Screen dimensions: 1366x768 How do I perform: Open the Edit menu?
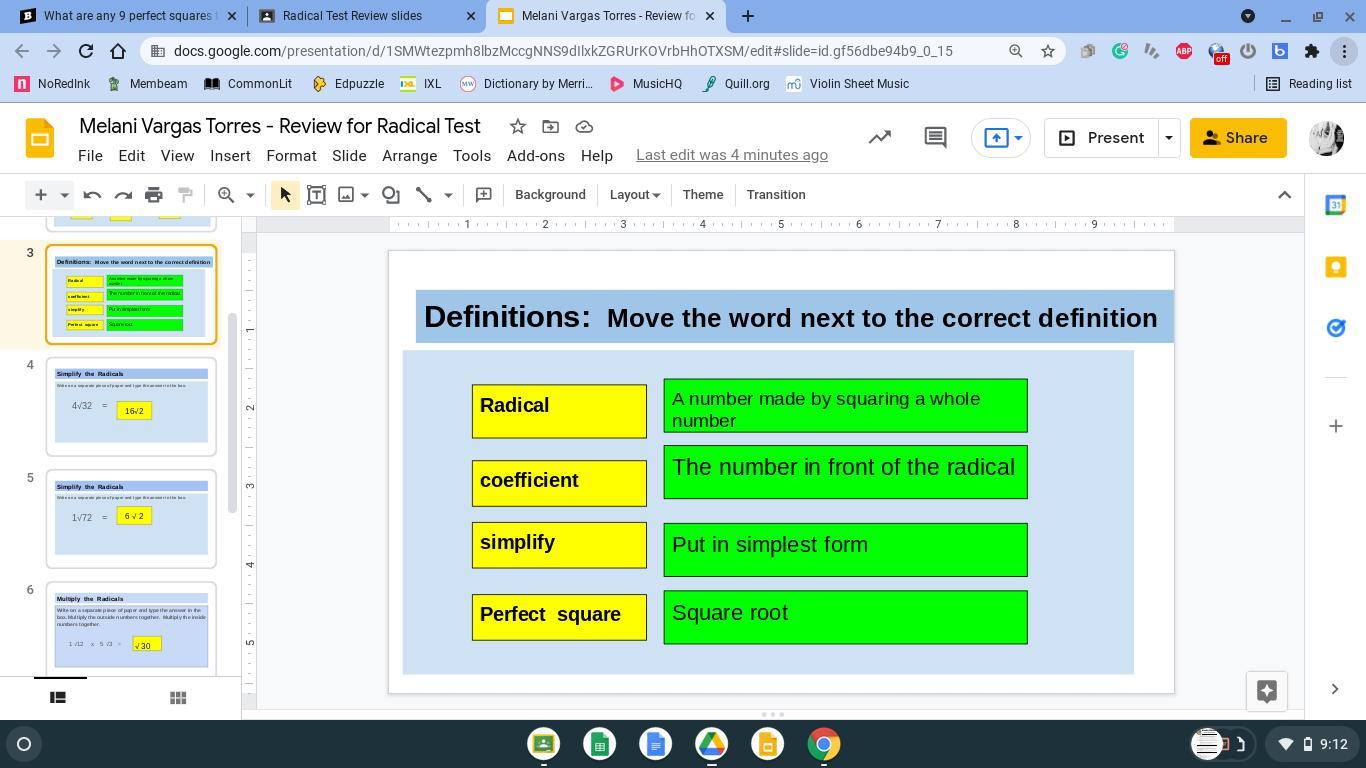click(131, 156)
